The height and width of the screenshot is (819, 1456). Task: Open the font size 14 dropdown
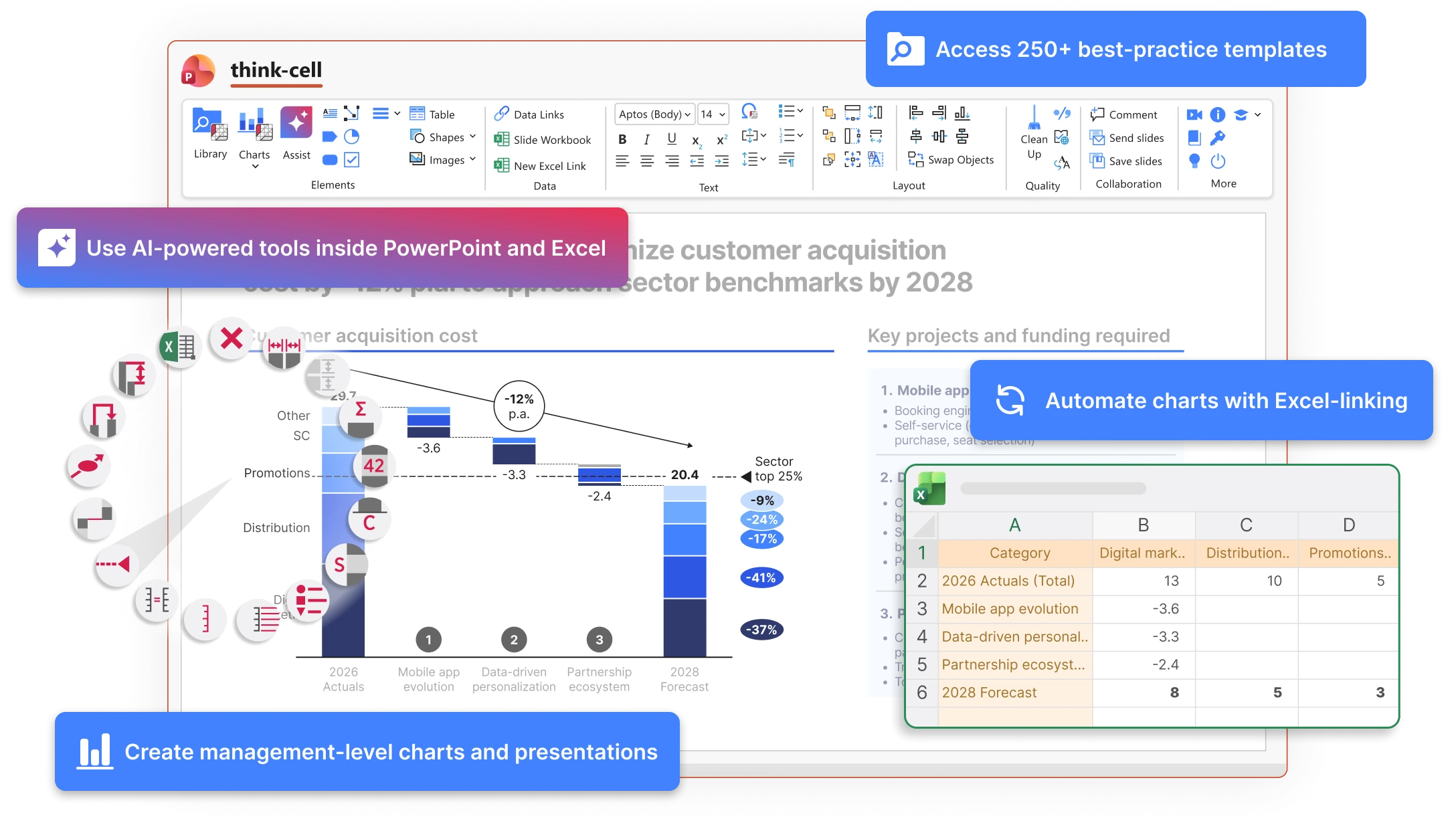[713, 114]
